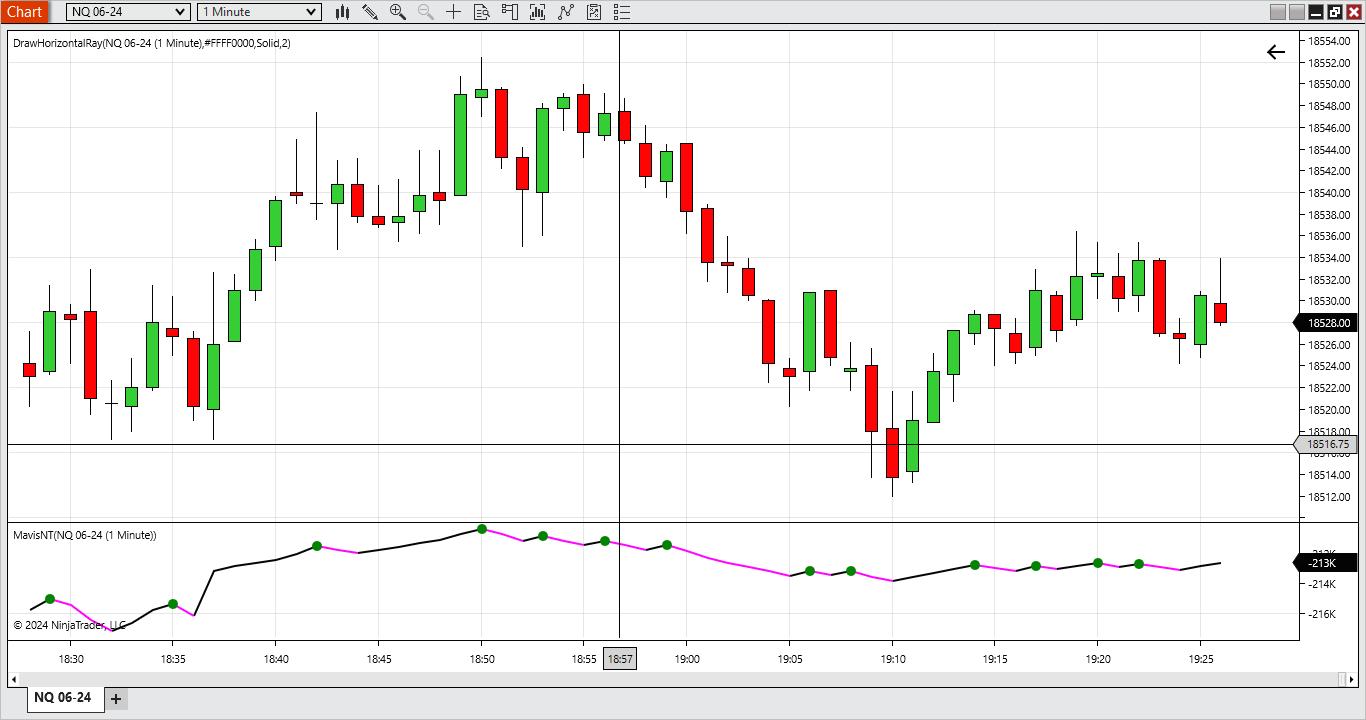Expand the 1 Minute interval dropdown
This screenshot has height=720, width=1366.
259,12
